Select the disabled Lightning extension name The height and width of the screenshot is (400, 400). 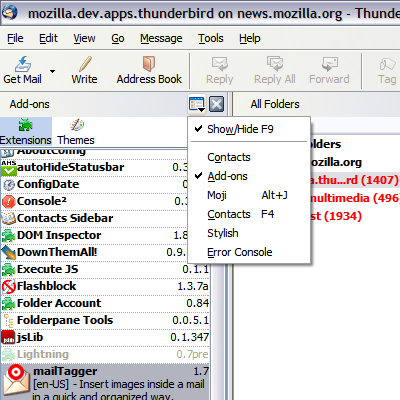coord(43,354)
